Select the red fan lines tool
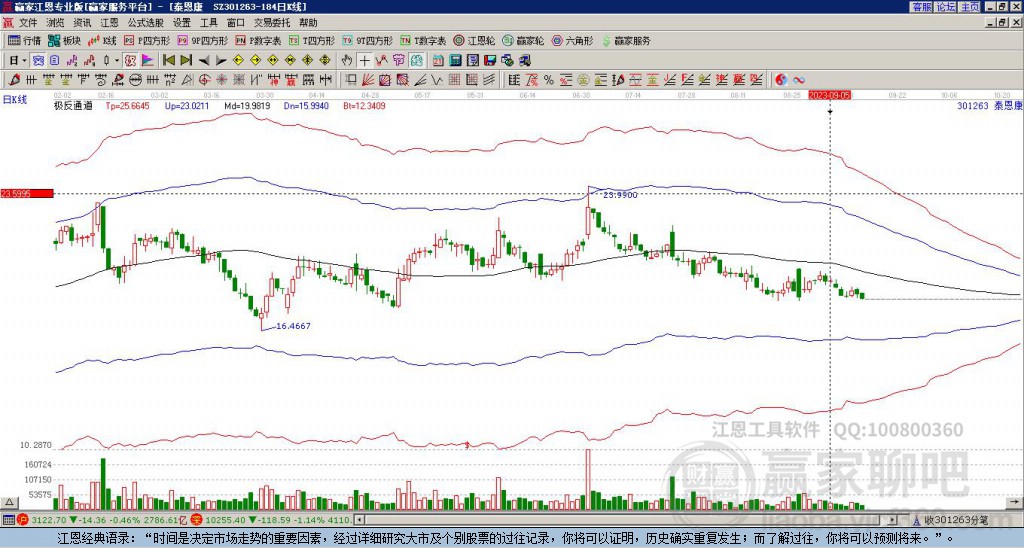 368,80
